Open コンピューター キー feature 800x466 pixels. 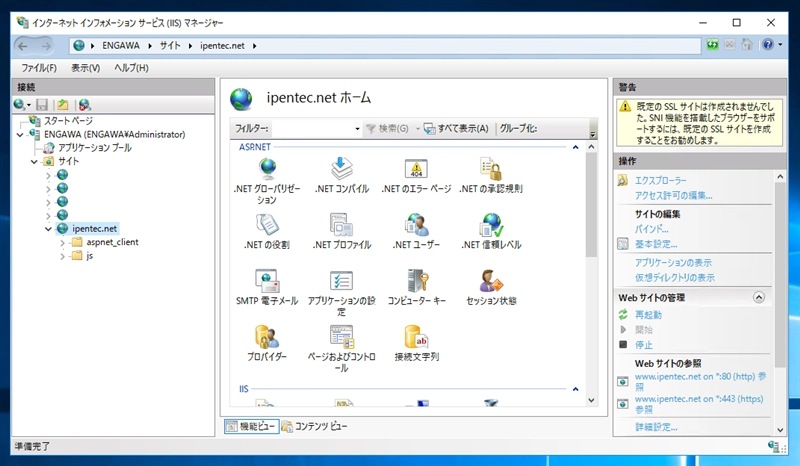click(416, 287)
